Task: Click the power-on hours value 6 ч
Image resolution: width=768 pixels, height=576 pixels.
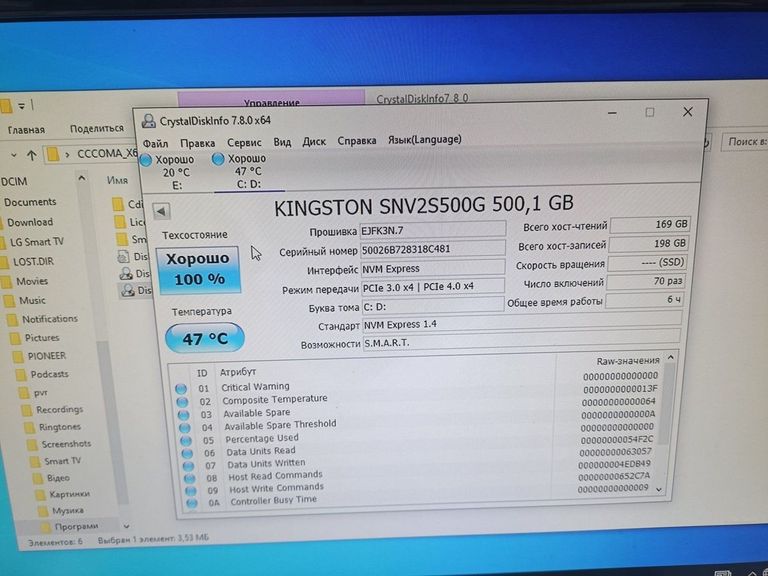Action: (x=644, y=300)
